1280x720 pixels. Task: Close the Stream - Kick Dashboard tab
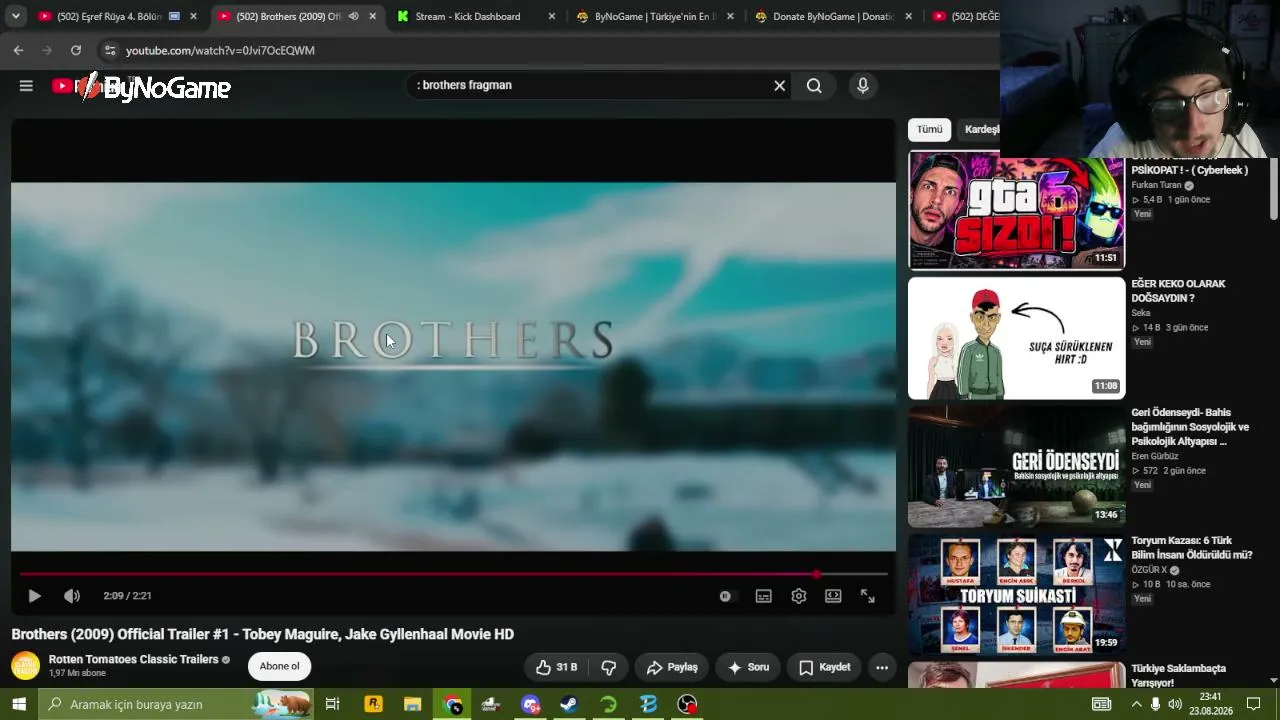coord(552,16)
